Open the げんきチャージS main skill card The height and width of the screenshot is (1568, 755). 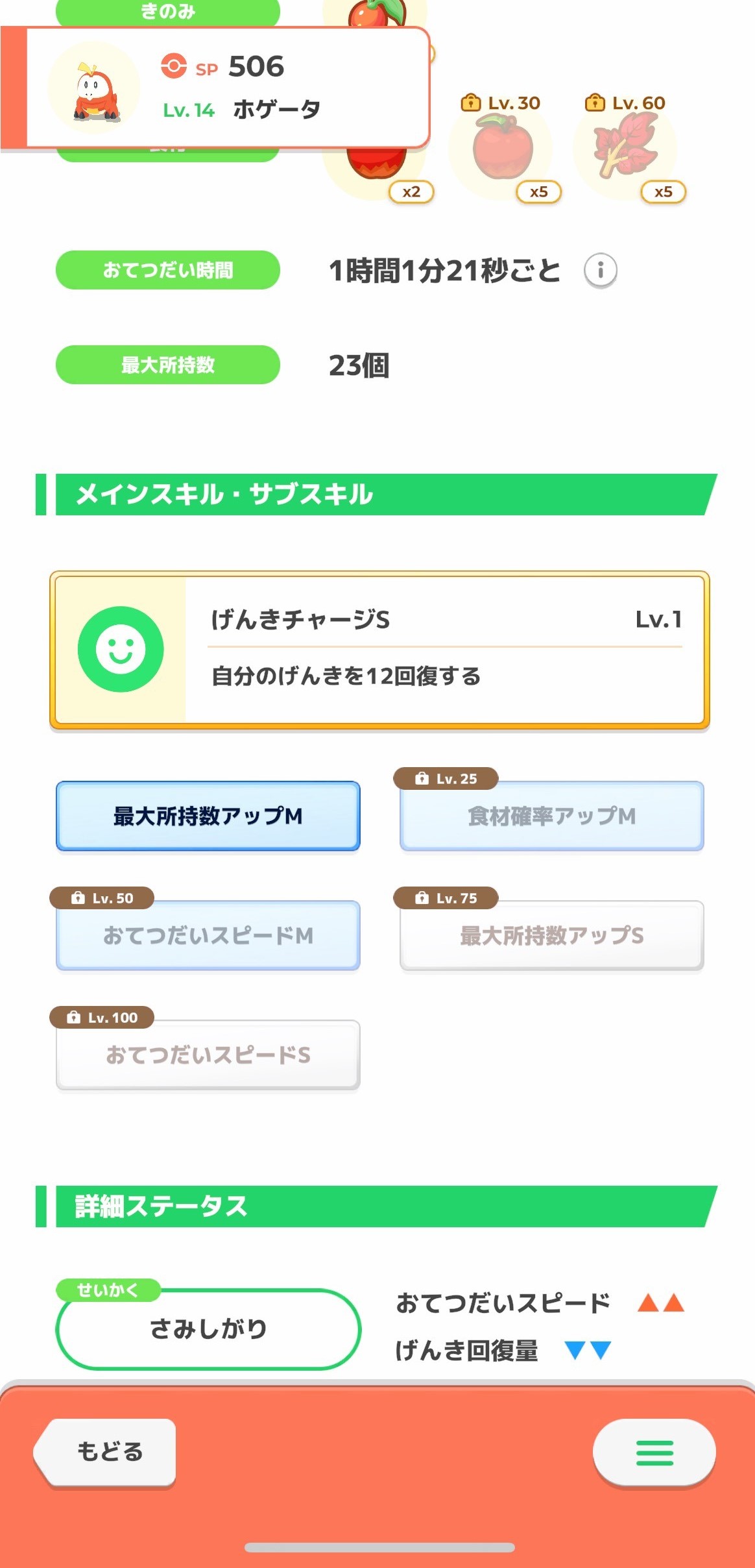coord(445,649)
